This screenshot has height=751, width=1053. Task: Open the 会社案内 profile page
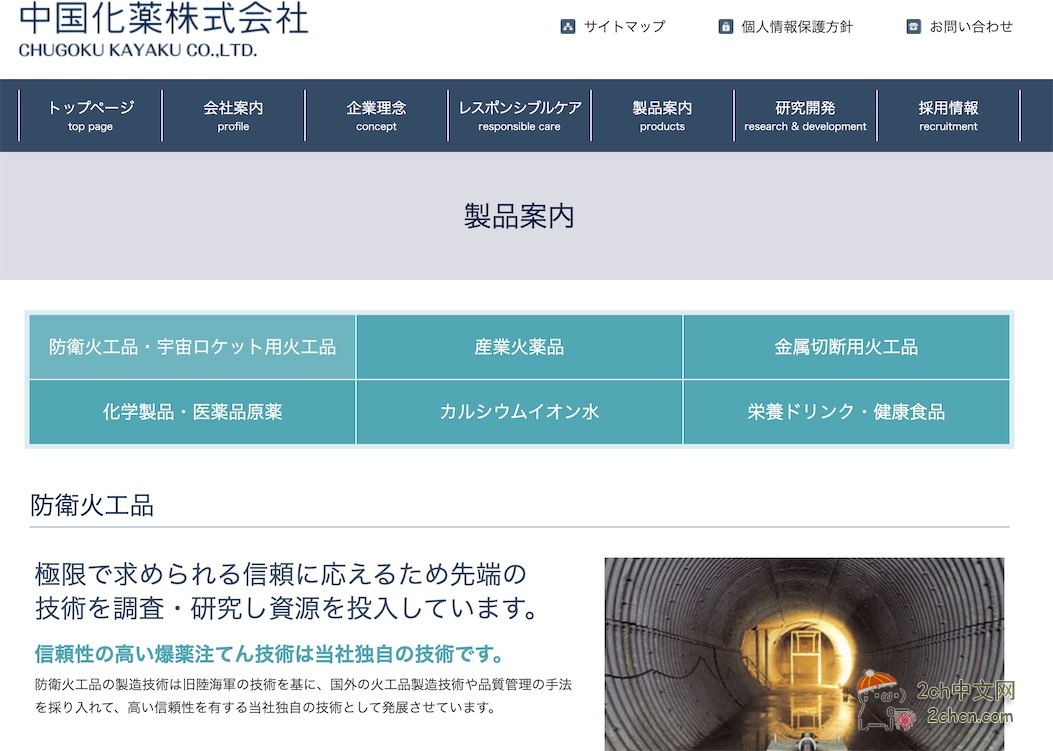click(x=232, y=115)
